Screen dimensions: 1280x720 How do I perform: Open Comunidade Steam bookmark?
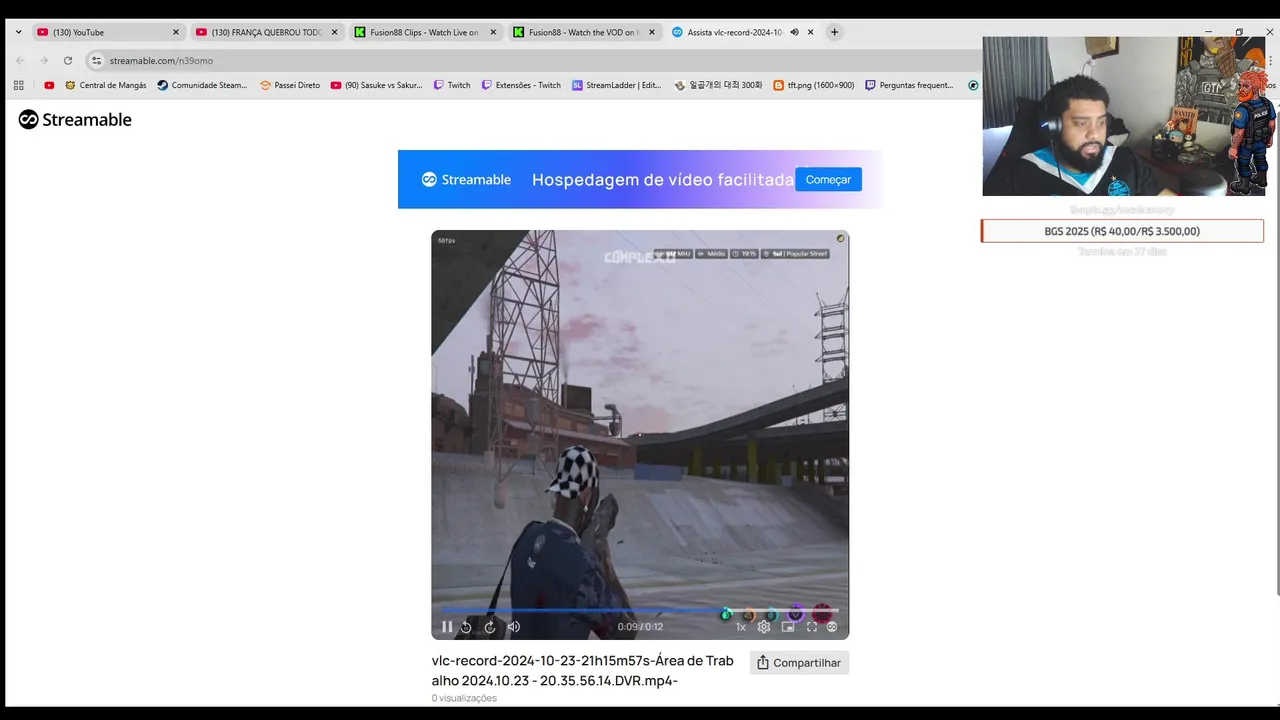click(202, 85)
